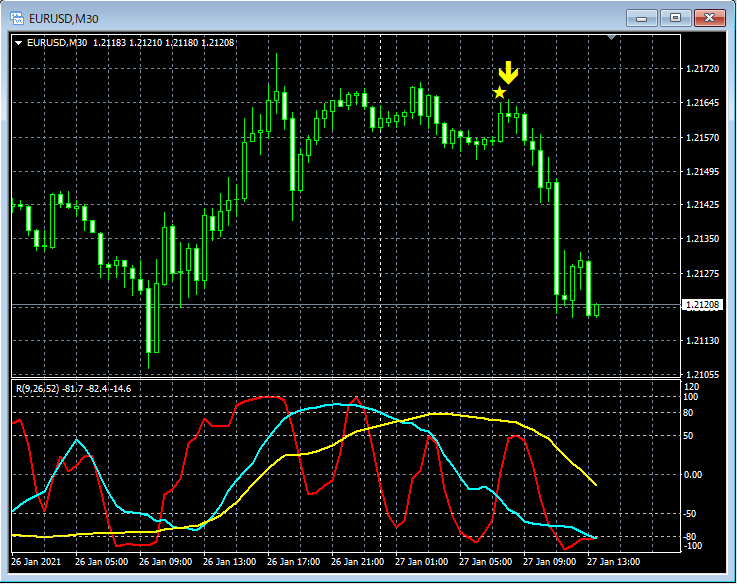
Task: Click the 1.21350 price scale label
Action: pos(703,239)
